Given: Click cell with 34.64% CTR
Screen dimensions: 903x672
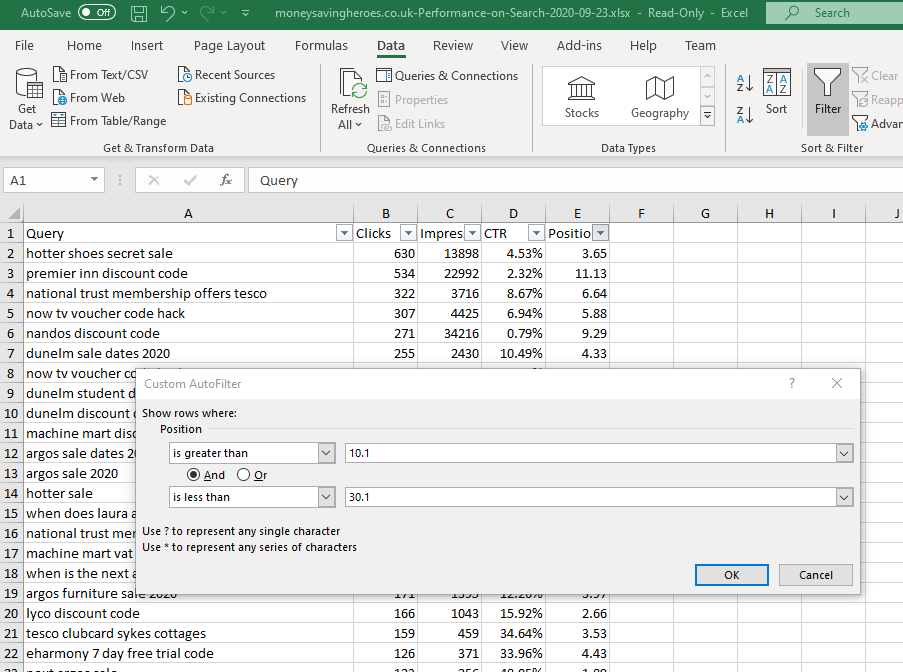Looking at the screenshot, I should (513, 633).
